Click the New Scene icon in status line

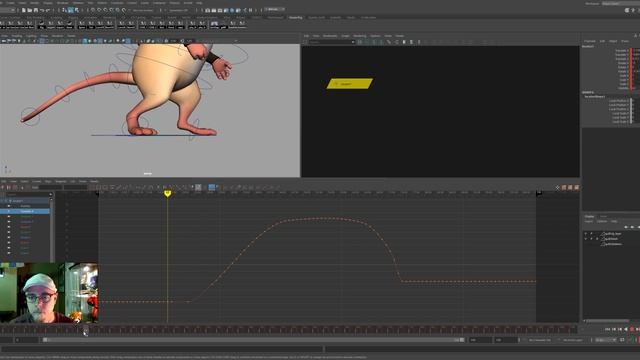tap(24, 10)
